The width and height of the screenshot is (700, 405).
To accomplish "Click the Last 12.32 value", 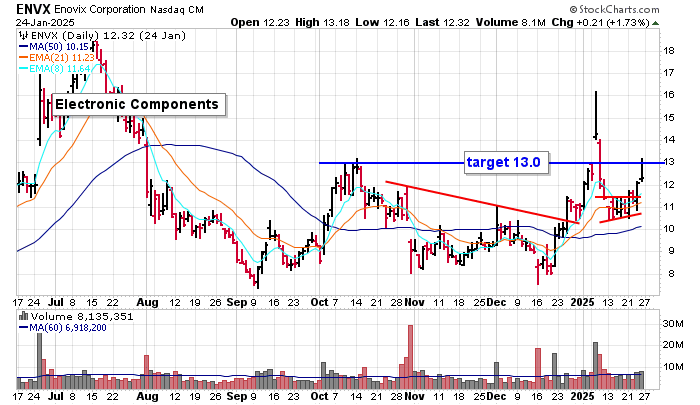I will [x=442, y=22].
